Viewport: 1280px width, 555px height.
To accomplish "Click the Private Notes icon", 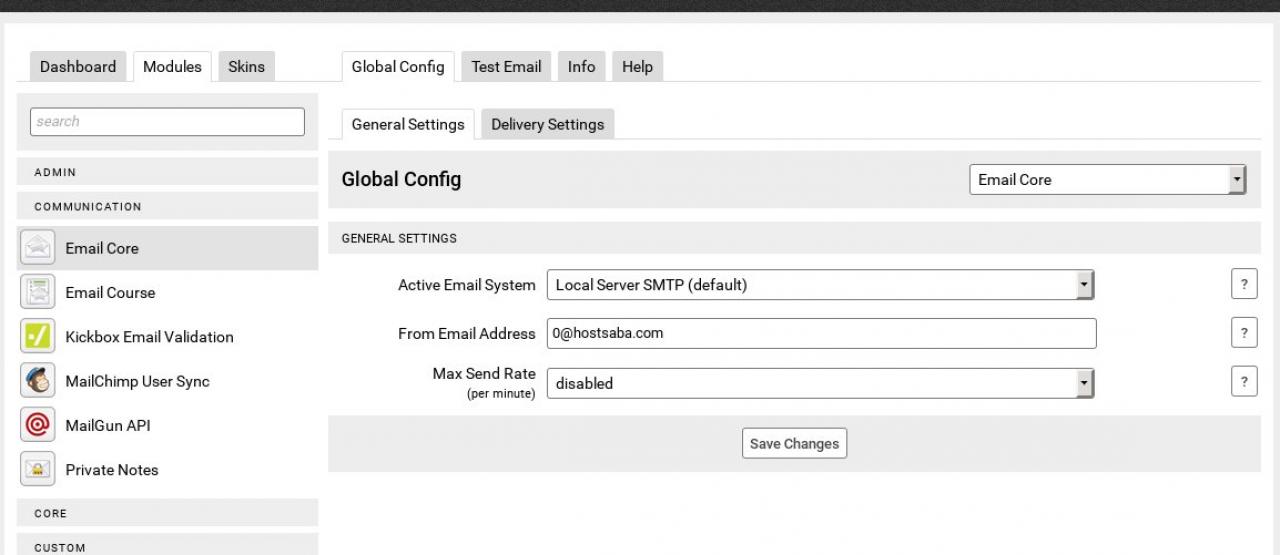I will coord(38,469).
